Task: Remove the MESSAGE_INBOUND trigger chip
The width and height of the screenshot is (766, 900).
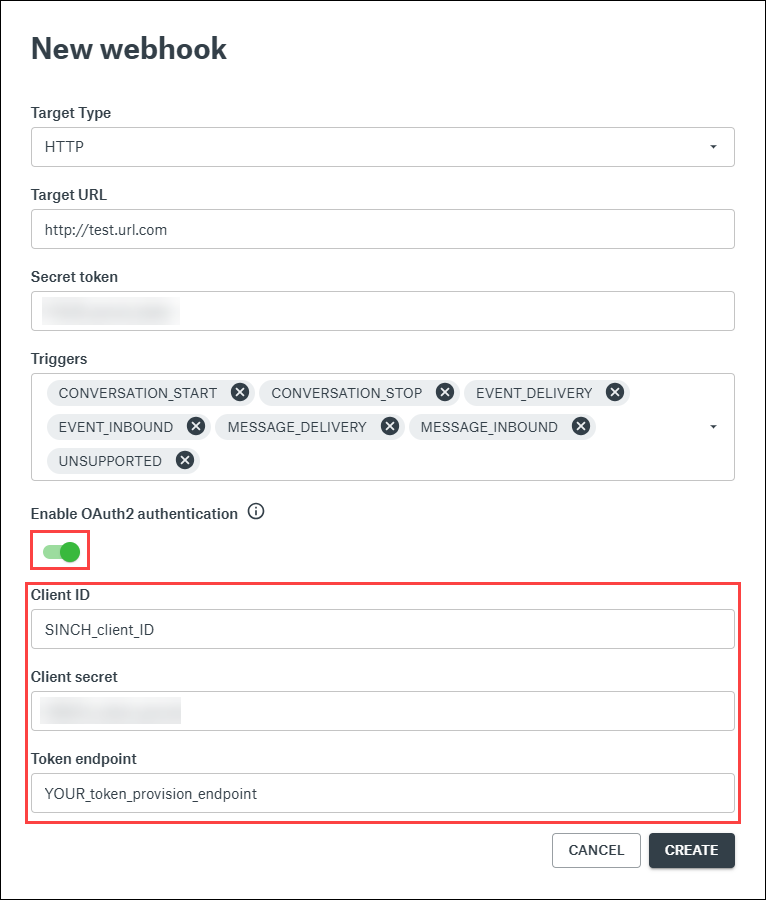Action: pos(581,427)
